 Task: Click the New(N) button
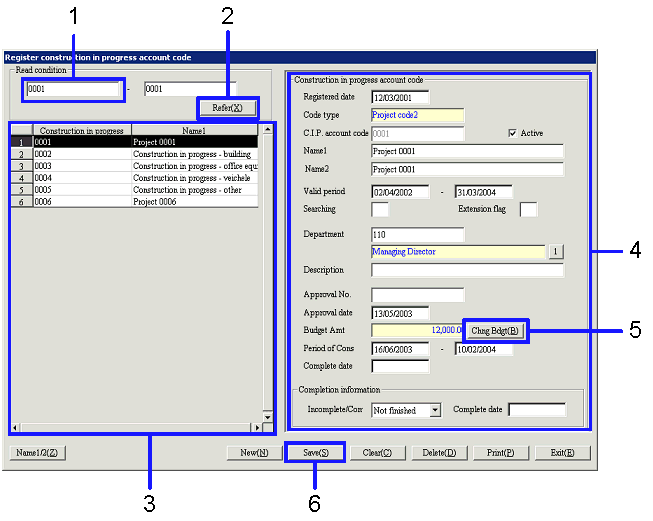coord(253,453)
